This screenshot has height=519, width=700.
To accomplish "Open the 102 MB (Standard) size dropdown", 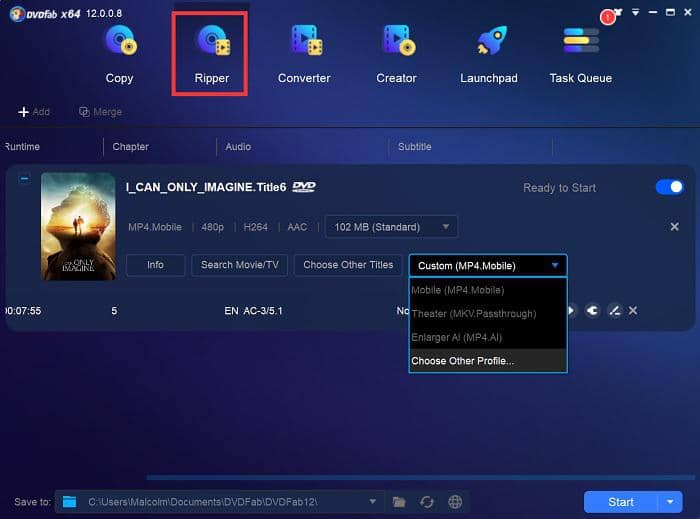I will pyautogui.click(x=391, y=227).
